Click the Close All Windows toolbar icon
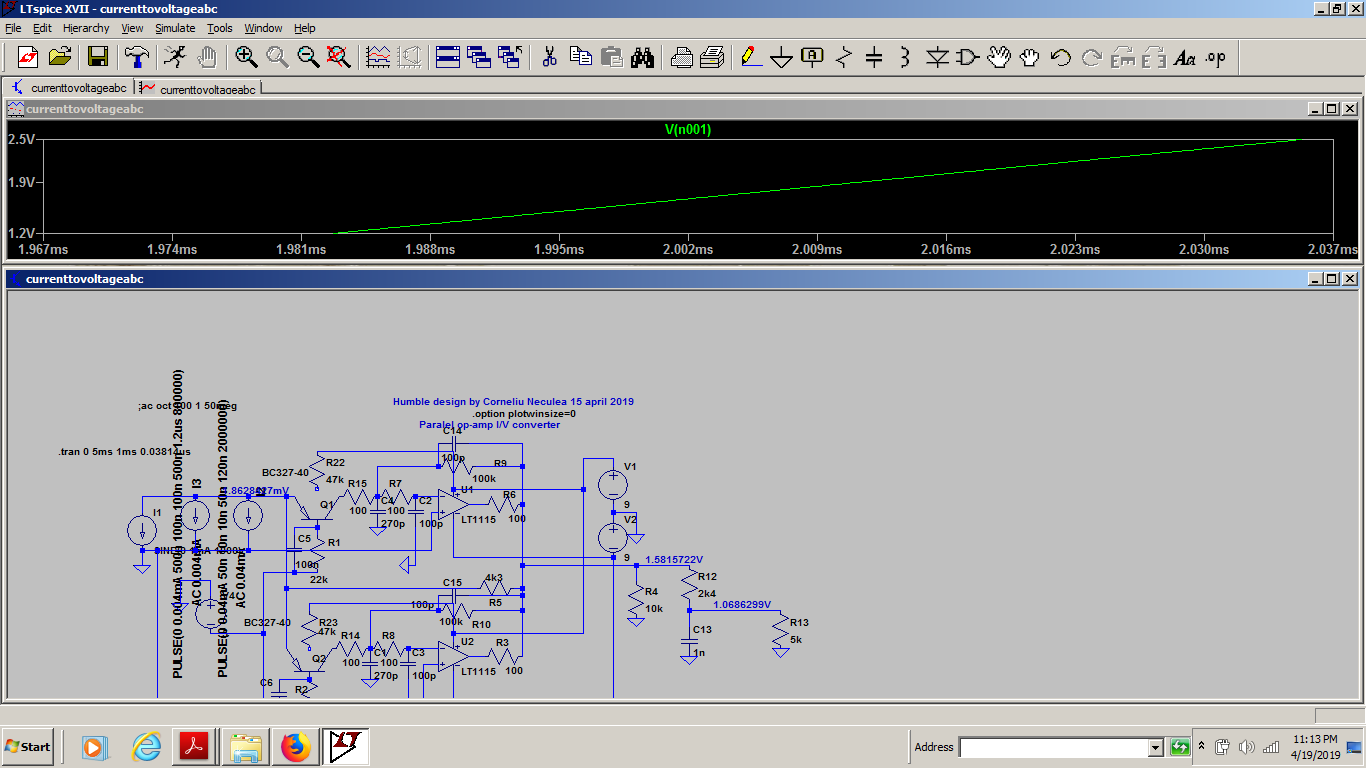This screenshot has height=768, width=1366. click(510, 57)
